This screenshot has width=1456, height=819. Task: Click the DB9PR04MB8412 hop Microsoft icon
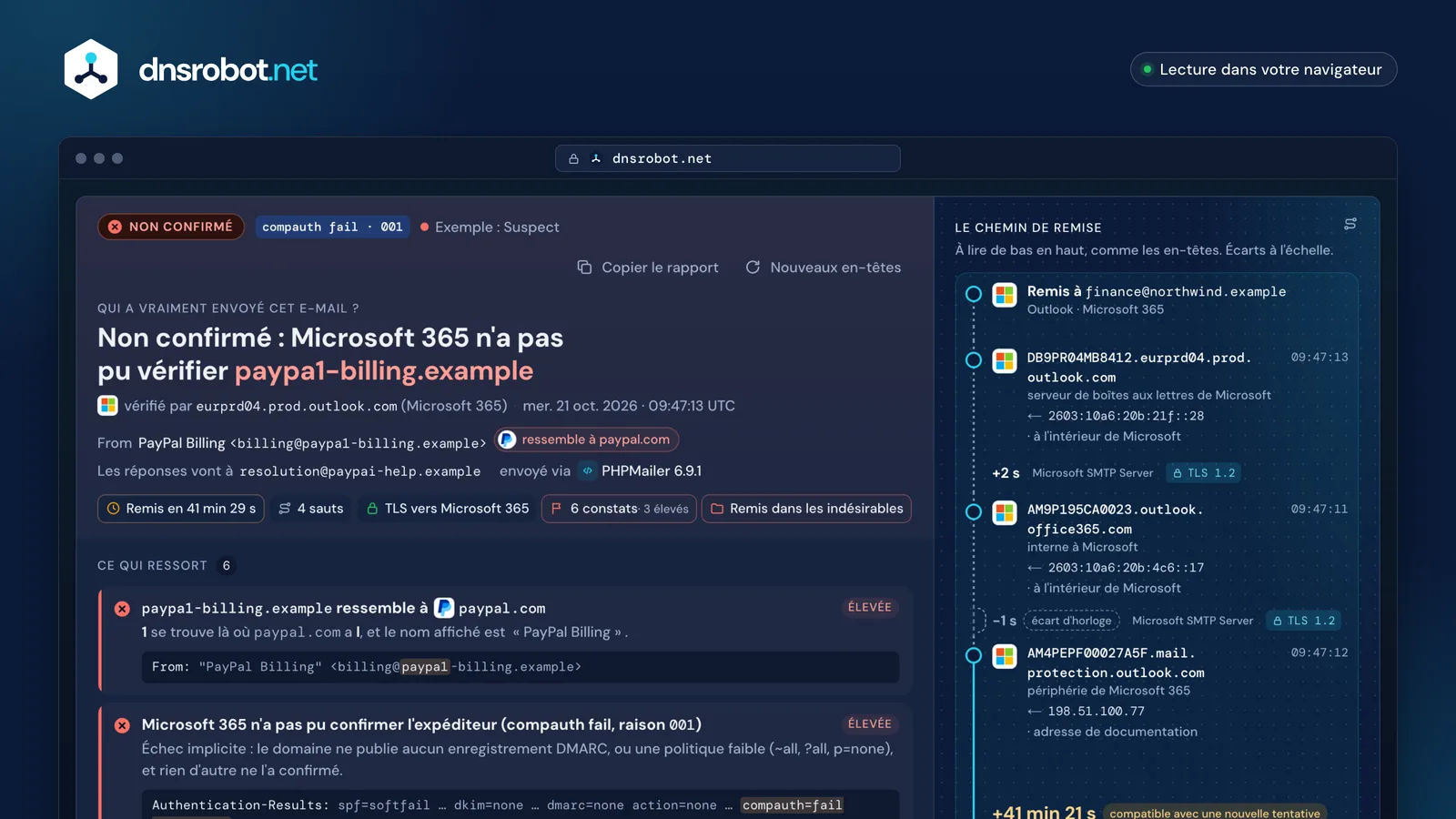pos(1005,361)
